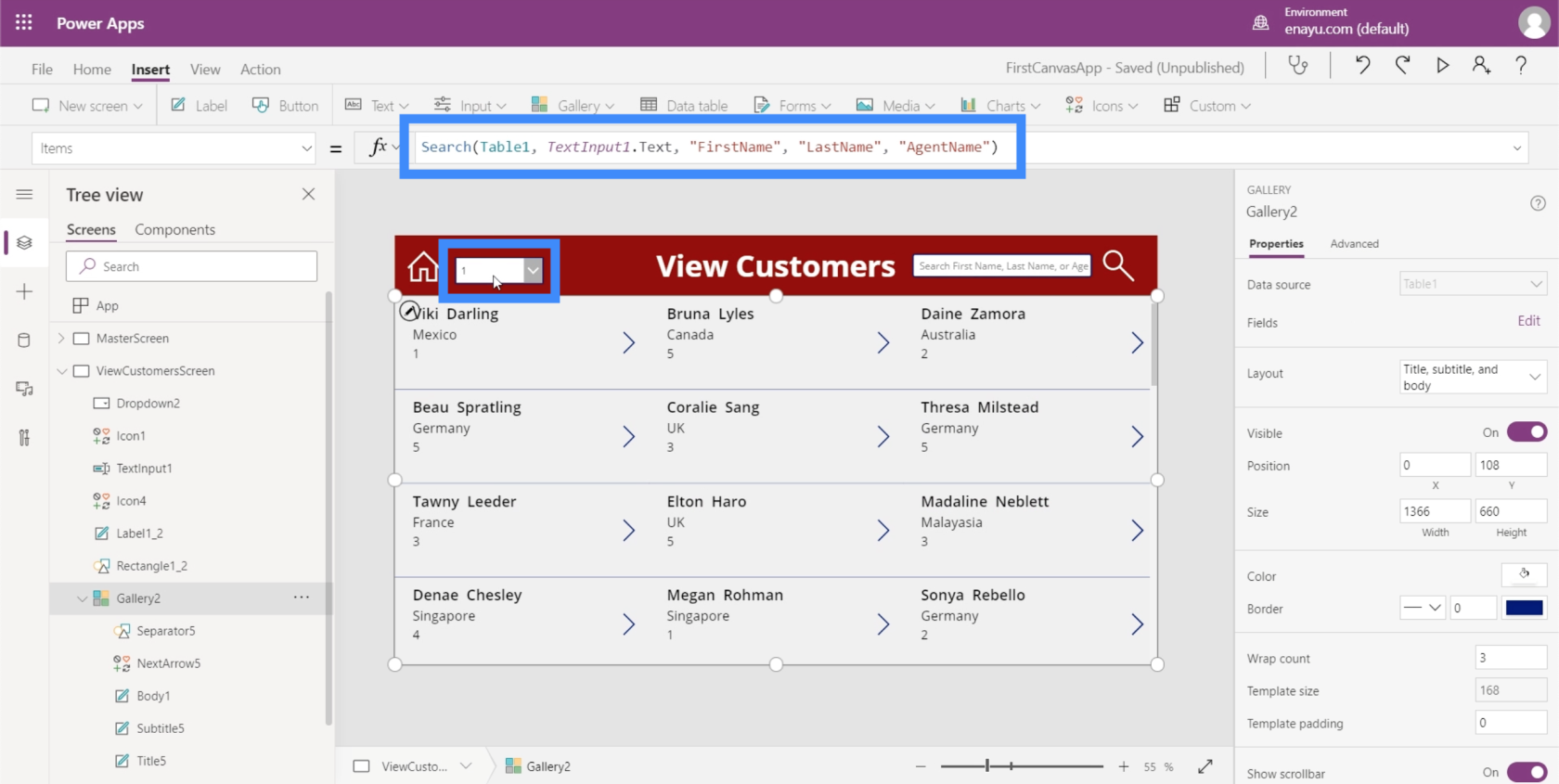
Task: Open the Advanced tools icon in left rail
Action: point(24,437)
